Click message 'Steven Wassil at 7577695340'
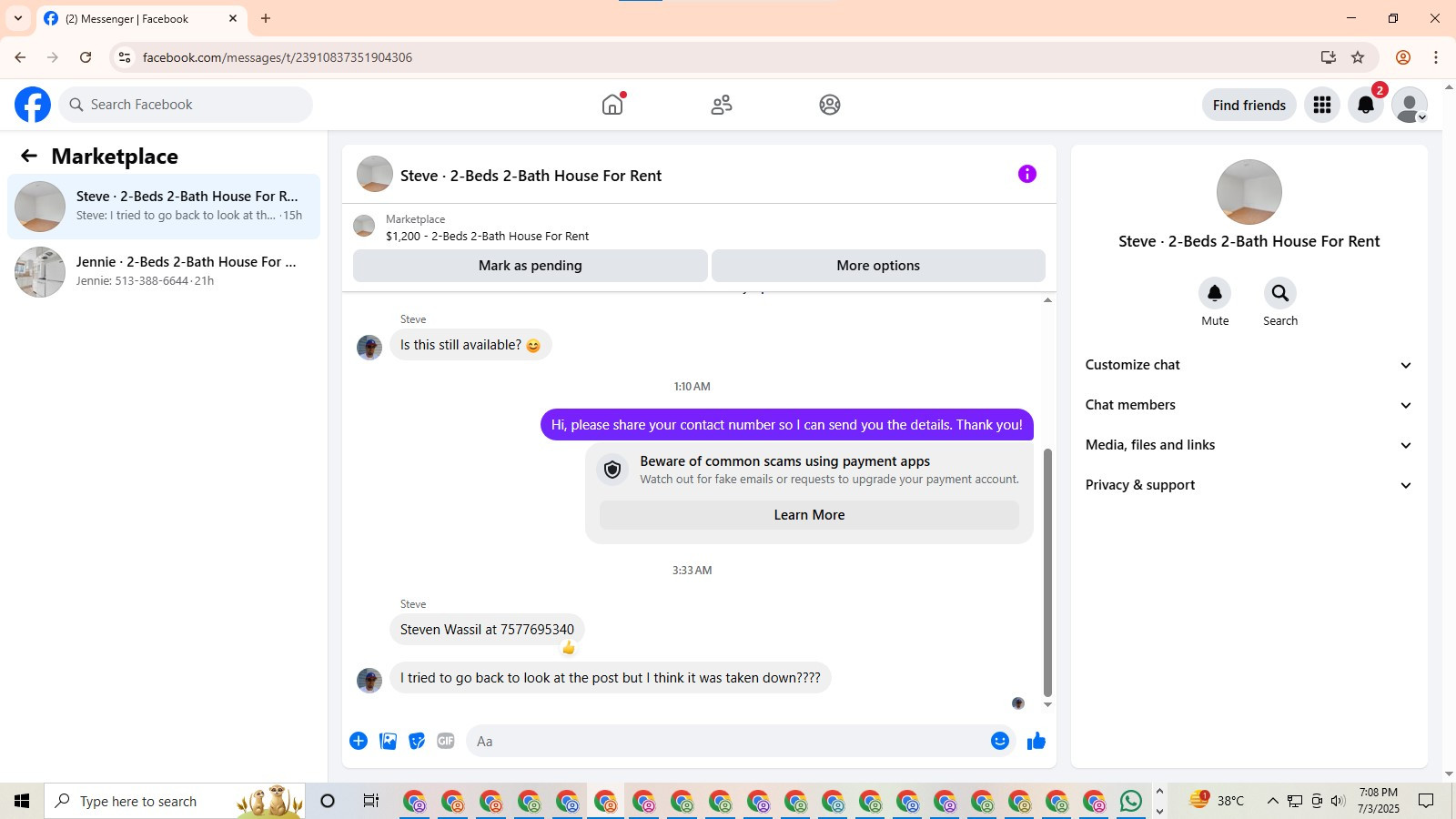Screen dimensions: 1456x819 click(x=487, y=630)
